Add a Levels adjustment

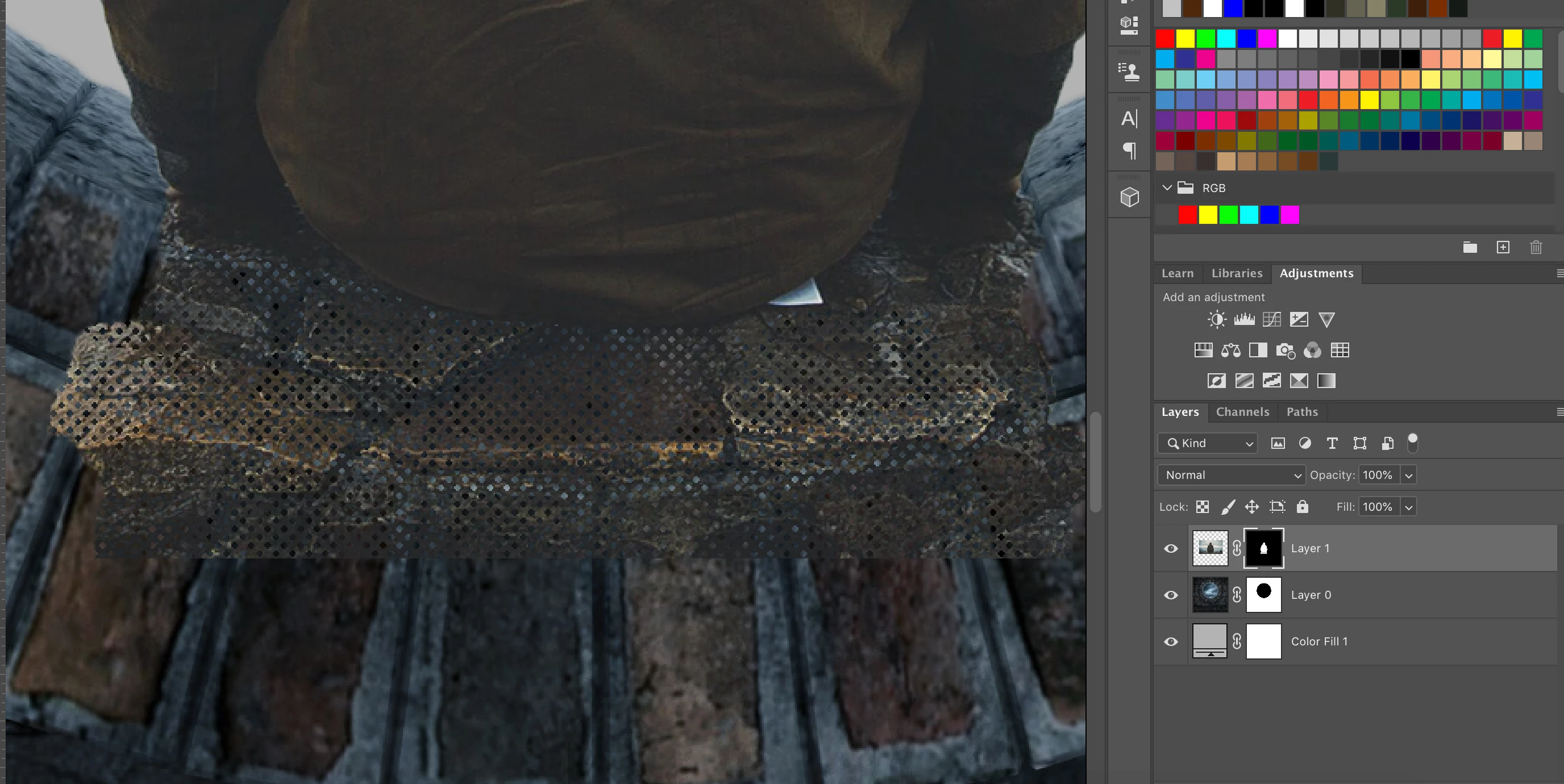[x=1244, y=319]
